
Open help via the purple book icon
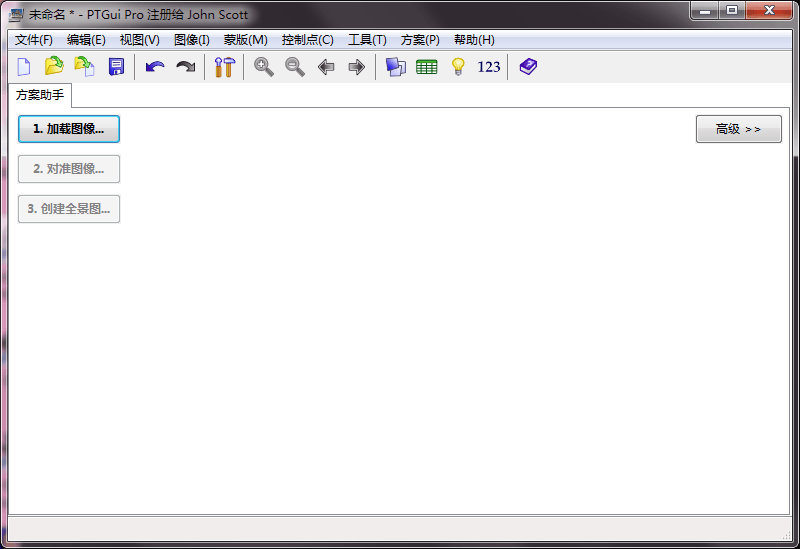pyautogui.click(x=528, y=67)
